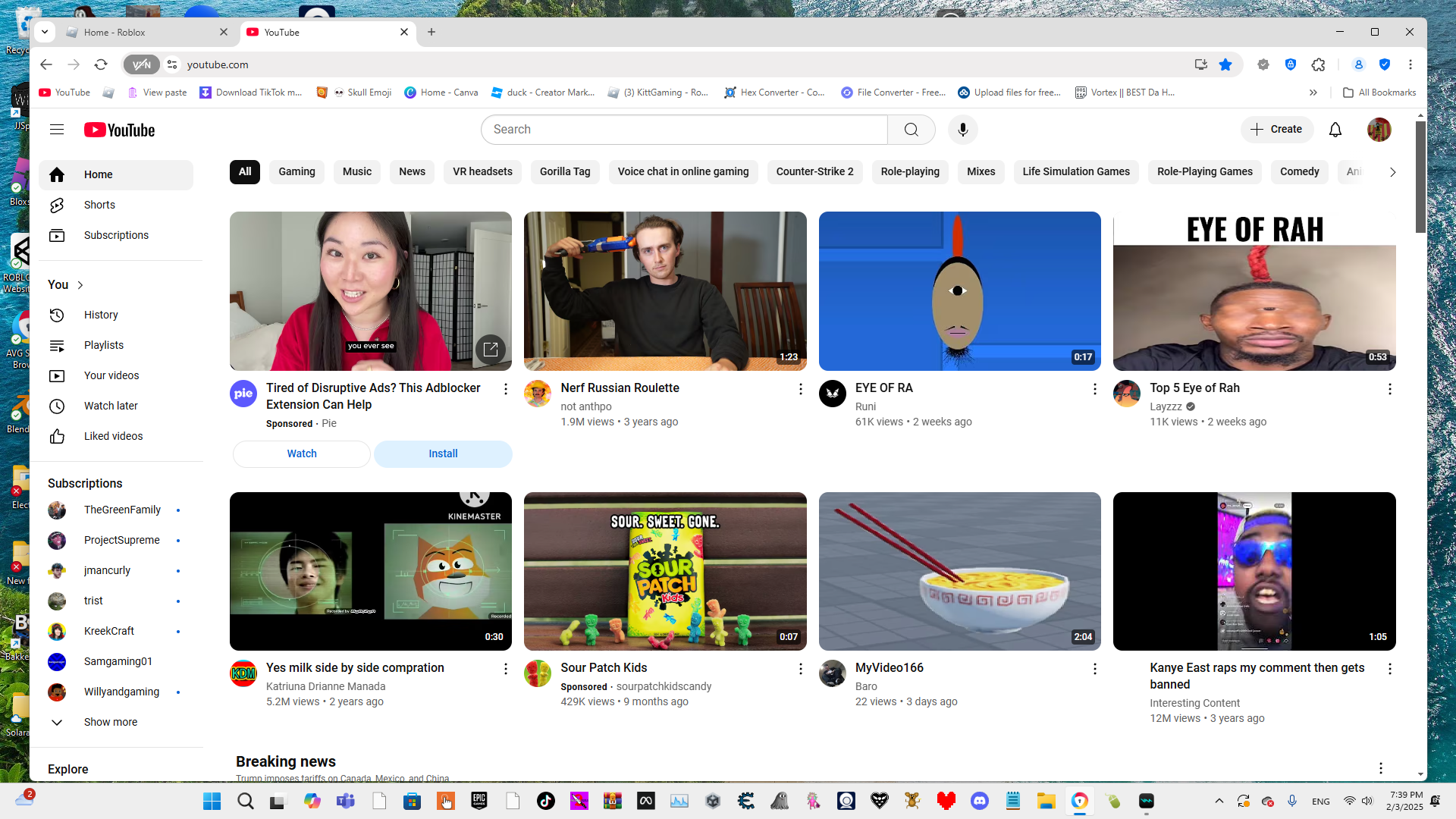Screen dimensions: 1456x819
Task: Open Watch later in sidebar
Action: click(x=116, y=406)
